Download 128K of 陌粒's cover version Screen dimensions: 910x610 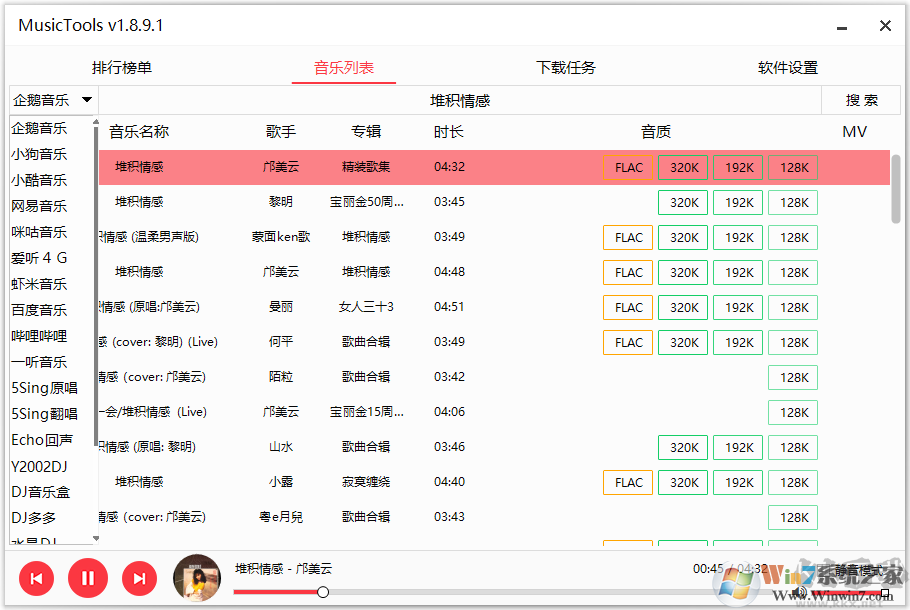(792, 377)
